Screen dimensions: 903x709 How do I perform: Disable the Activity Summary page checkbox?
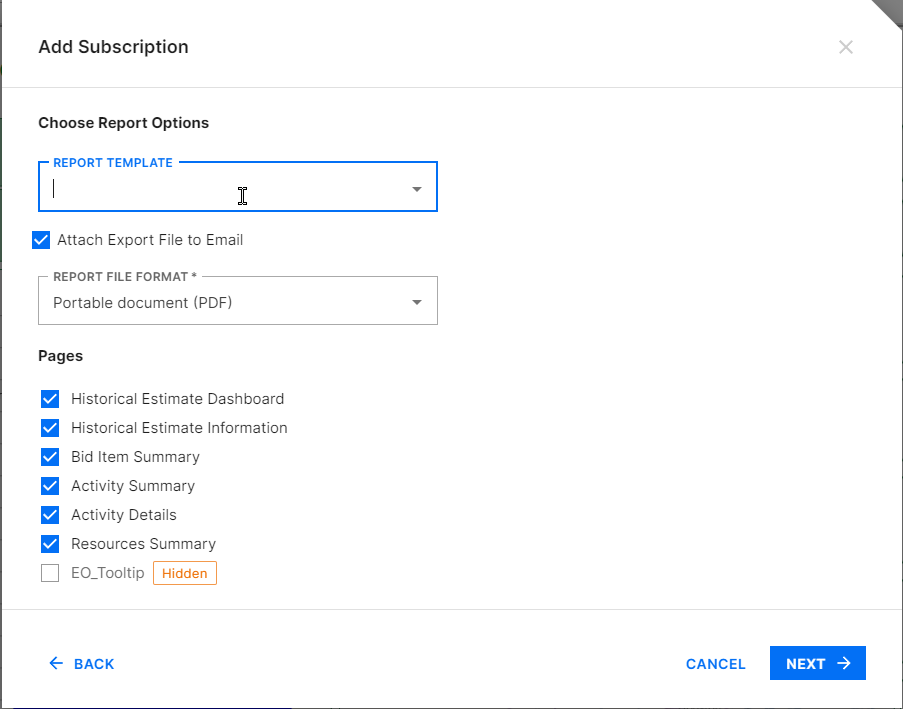(x=50, y=486)
